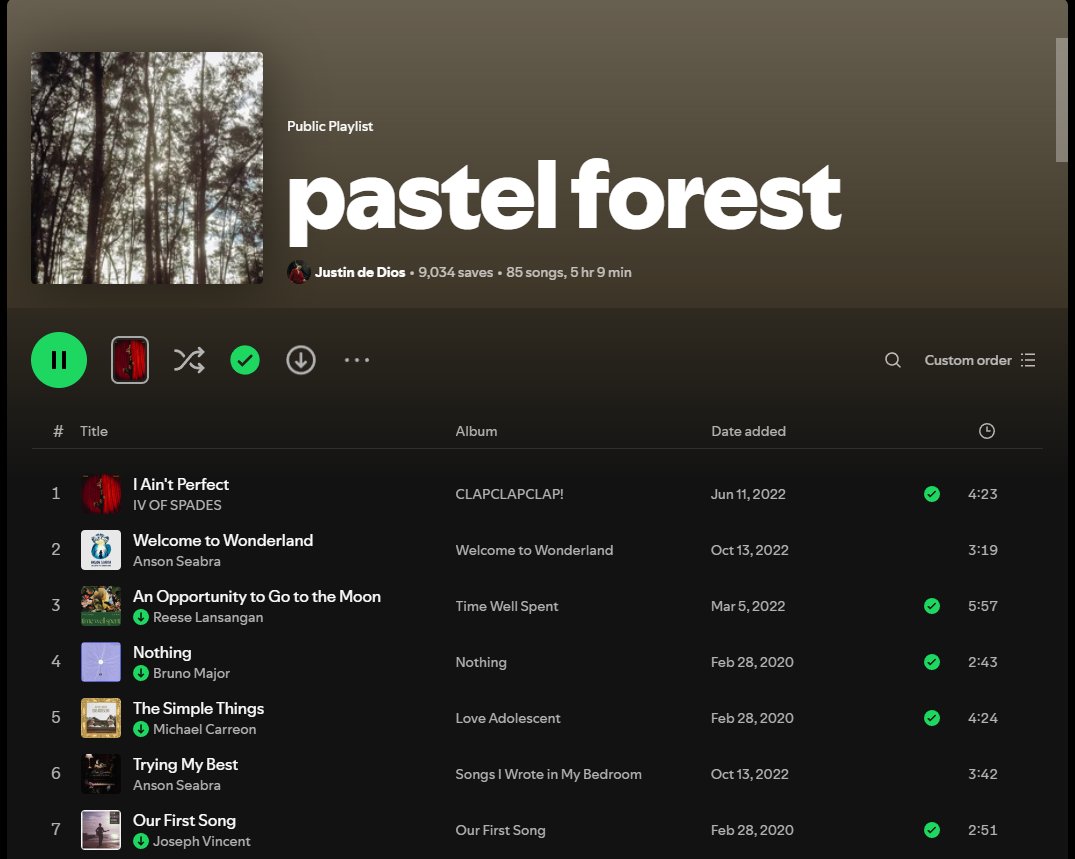Viewport: 1075px width, 859px height.
Task: Search within the playlist using the magnifier
Action: point(893,360)
